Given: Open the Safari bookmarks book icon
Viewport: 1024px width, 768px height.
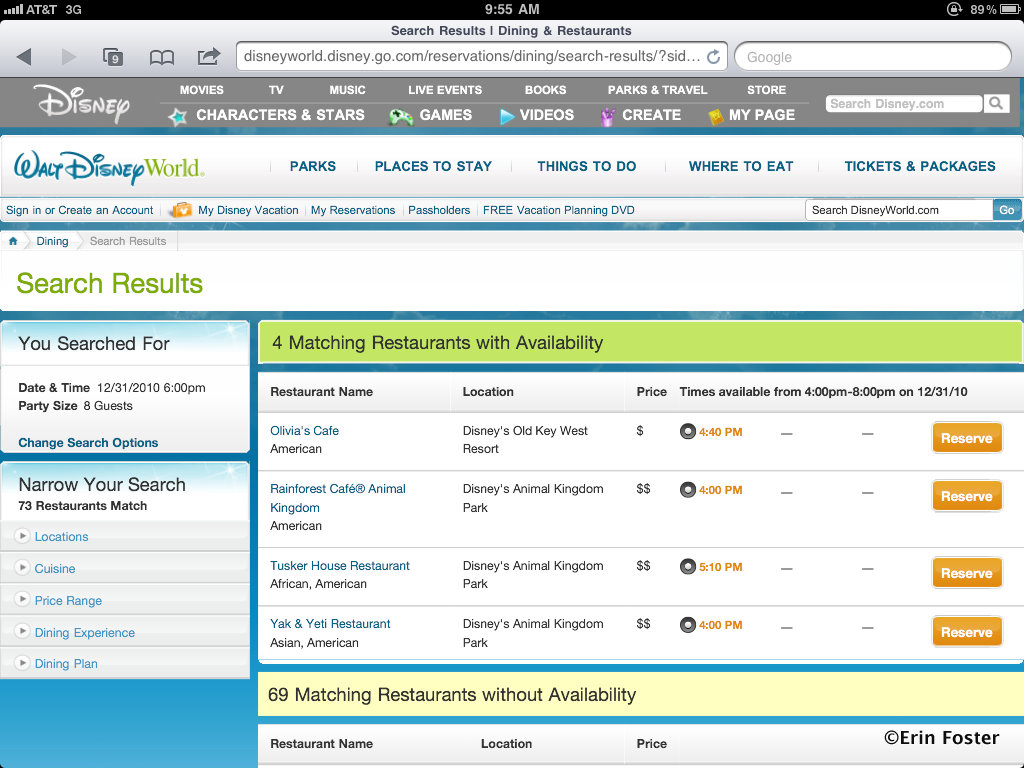Looking at the screenshot, I should point(161,57).
